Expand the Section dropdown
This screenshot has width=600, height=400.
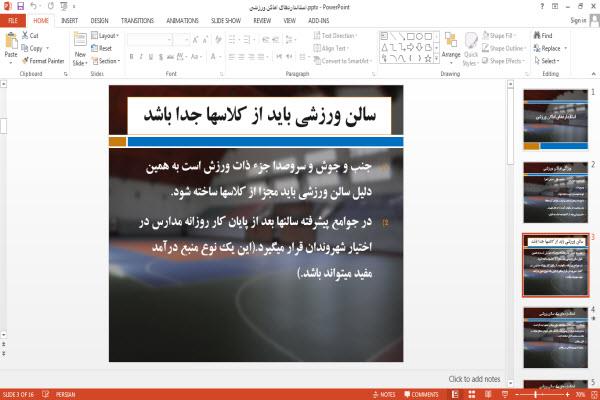coord(106,61)
